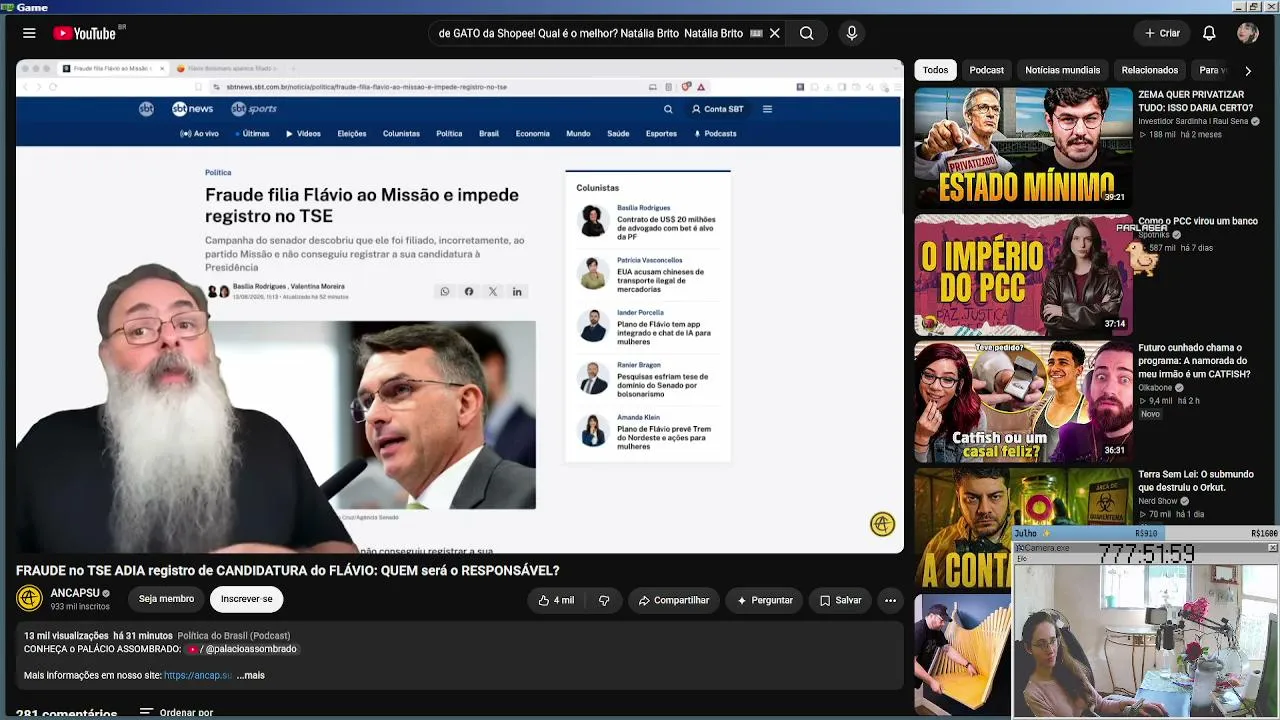The width and height of the screenshot is (1280, 720).
Task: Click the 'Novo' badge under the Olkabone video
Action: [x=1150, y=414]
